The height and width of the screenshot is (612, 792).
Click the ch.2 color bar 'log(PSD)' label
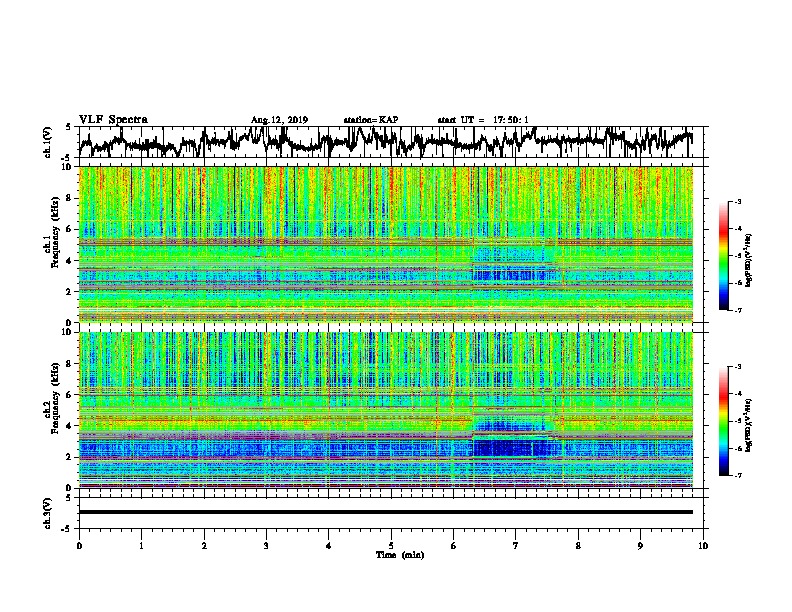[x=749, y=426]
